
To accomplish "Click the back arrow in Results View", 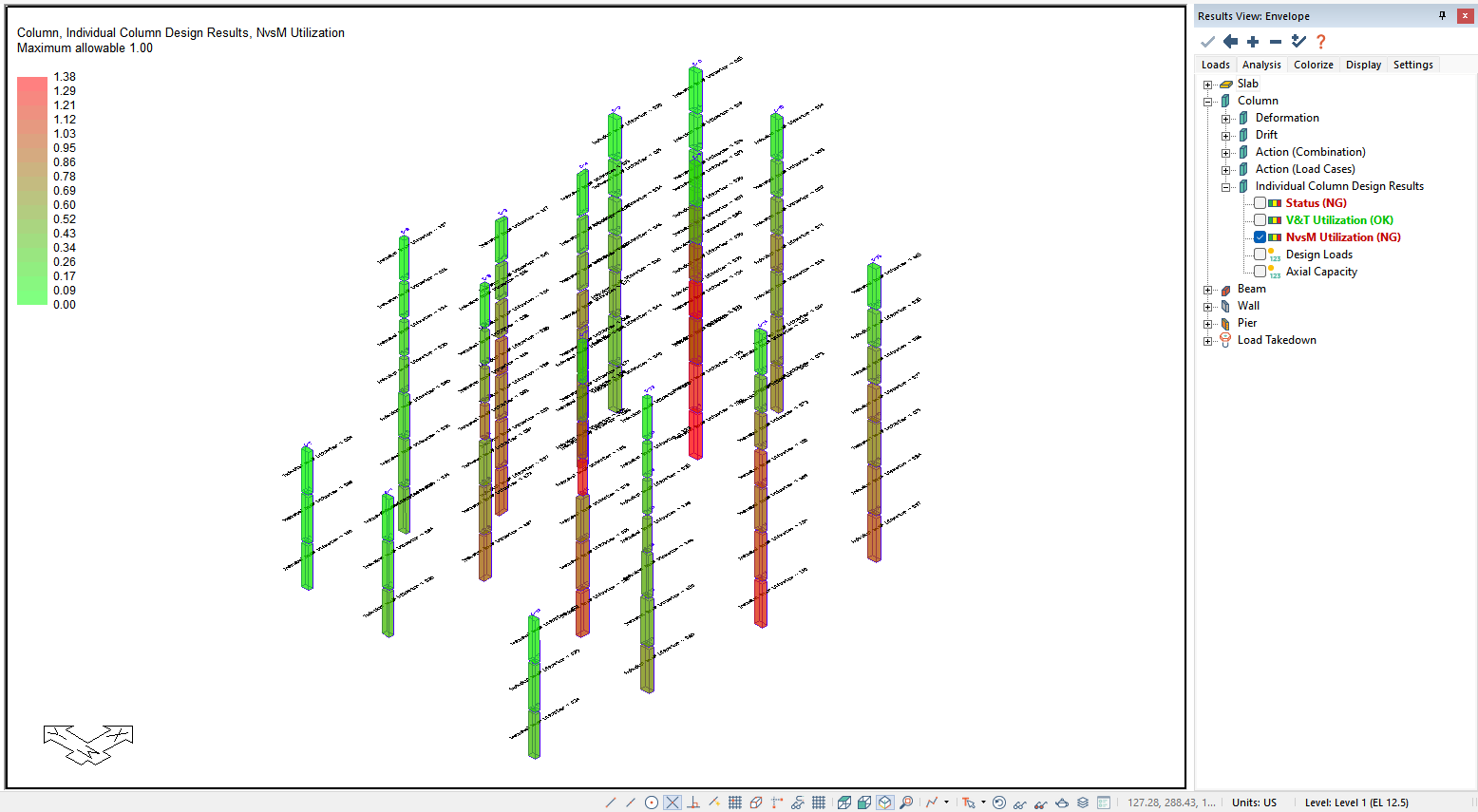I will click(1230, 42).
